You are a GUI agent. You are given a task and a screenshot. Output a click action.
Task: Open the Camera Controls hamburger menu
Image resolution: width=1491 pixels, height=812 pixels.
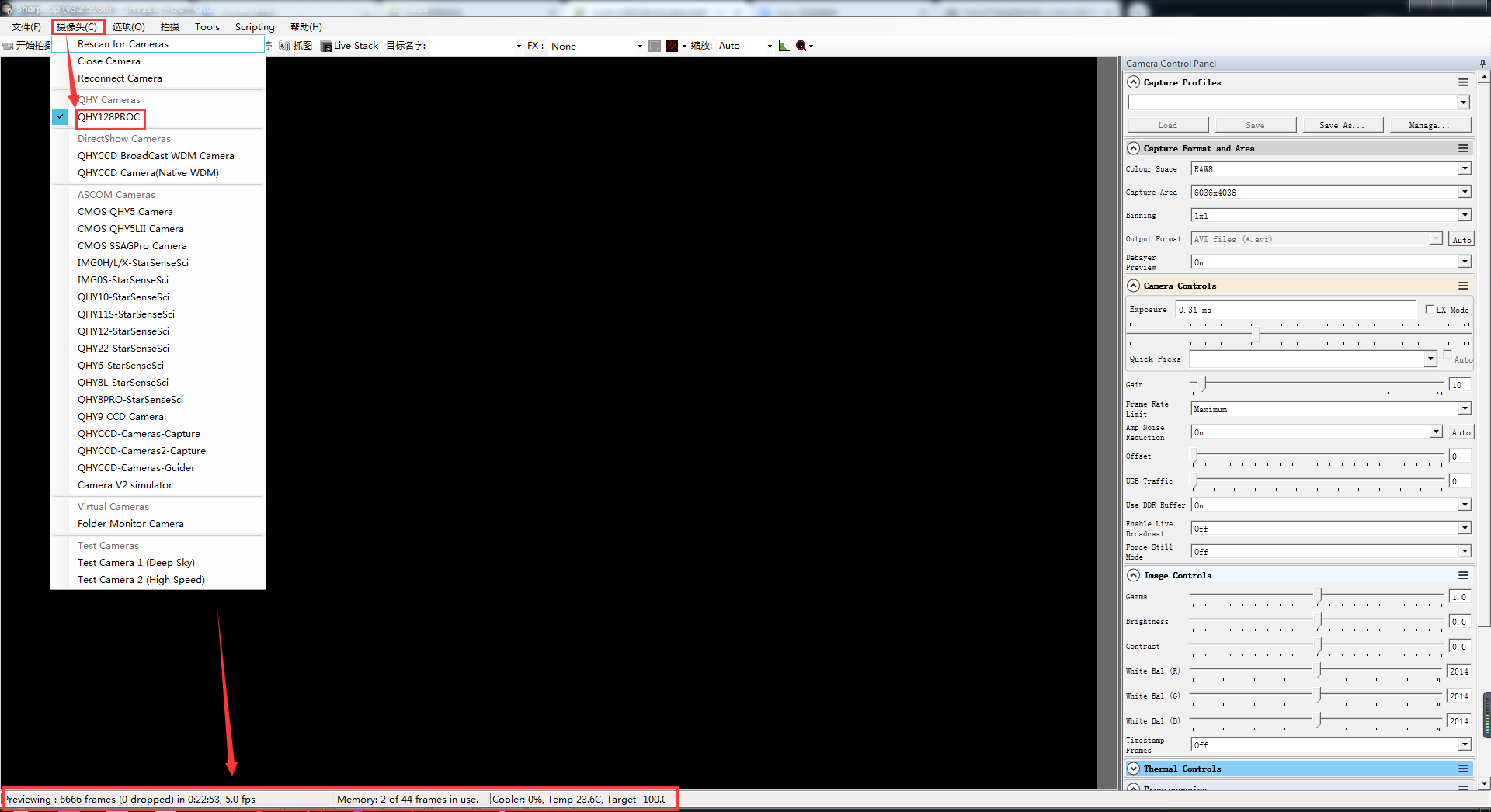coord(1463,286)
